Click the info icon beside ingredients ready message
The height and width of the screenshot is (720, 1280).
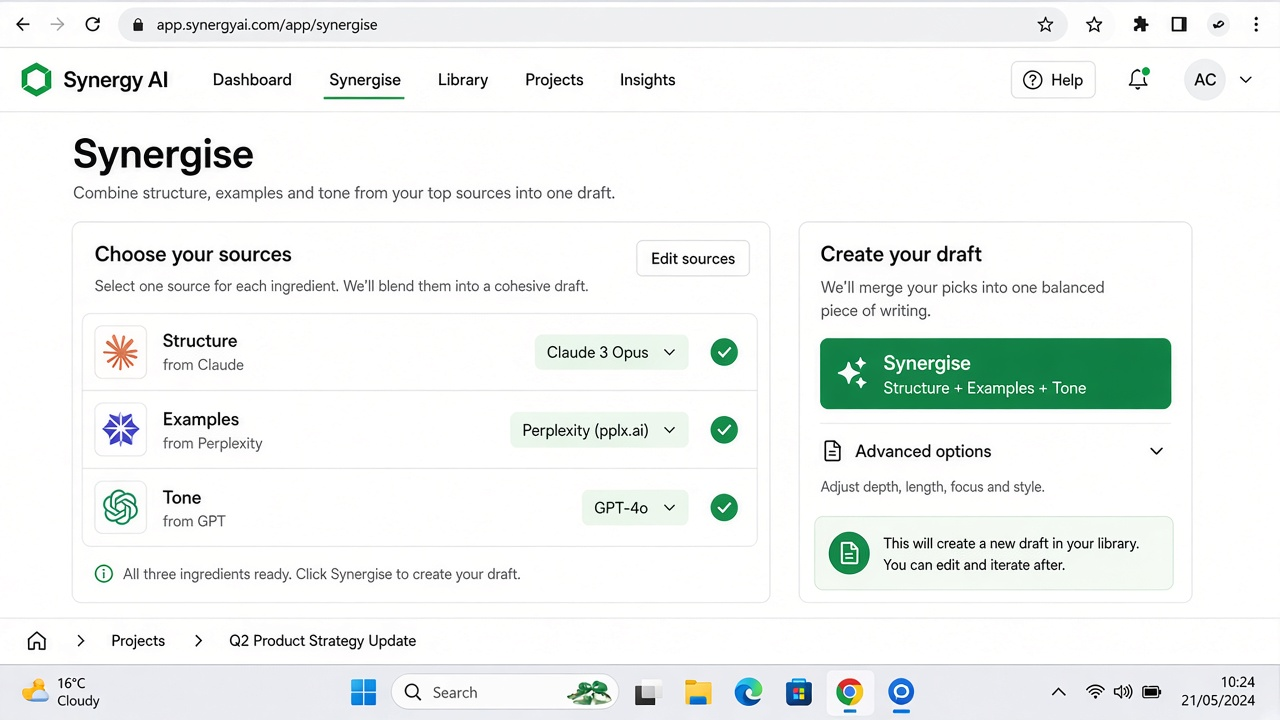103,574
